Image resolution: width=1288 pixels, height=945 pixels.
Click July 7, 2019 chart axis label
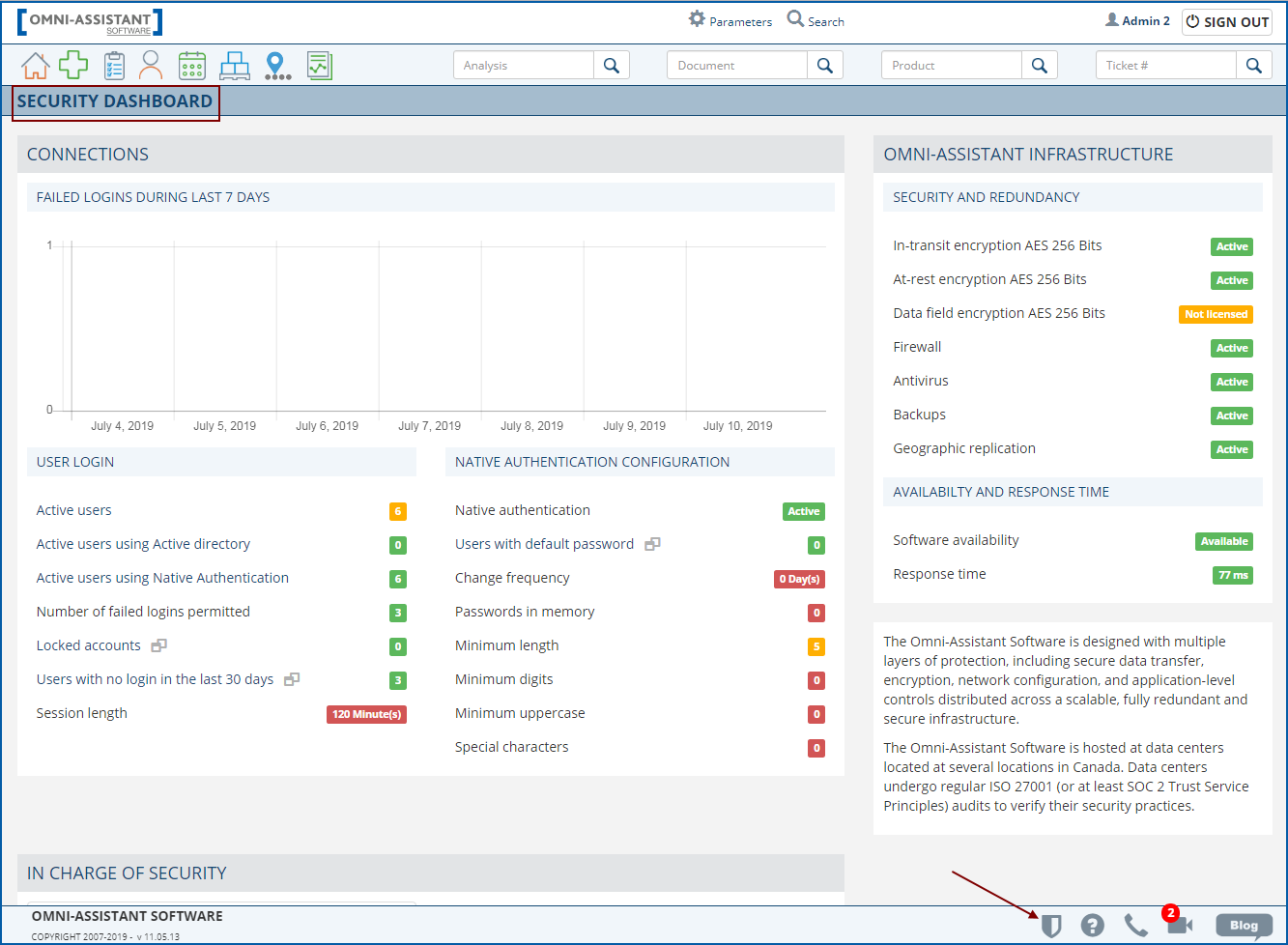click(x=430, y=426)
